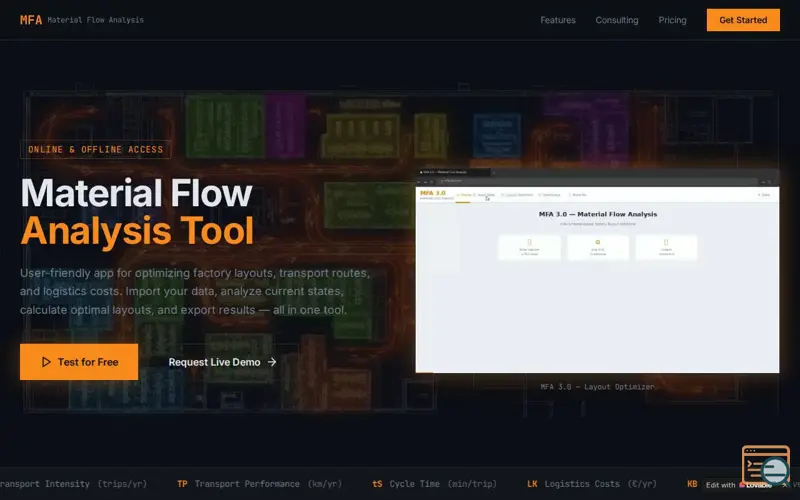
Task: Click the play icon in Test for Free
Action: pos(46,362)
